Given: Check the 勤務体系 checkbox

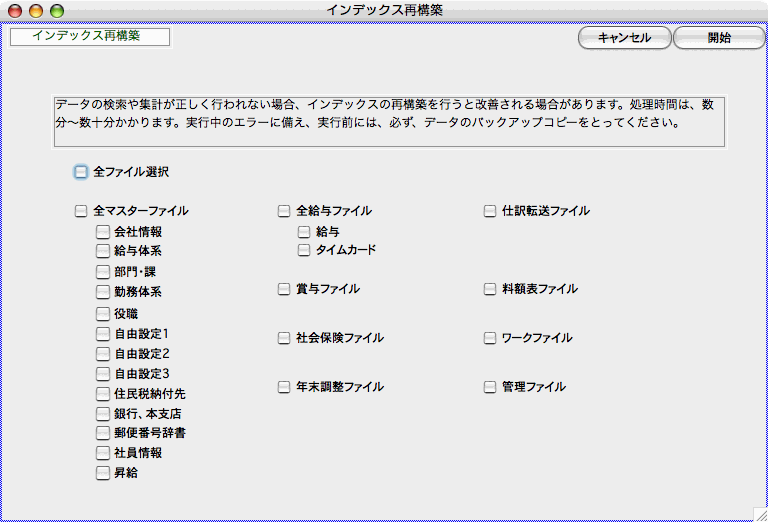Looking at the screenshot, I should (103, 293).
